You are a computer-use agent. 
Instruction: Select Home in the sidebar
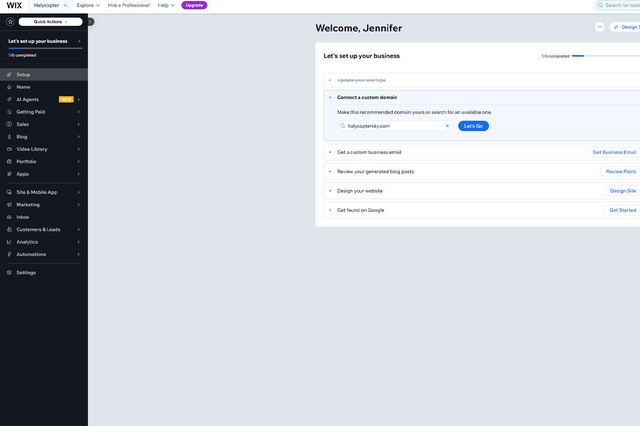pos(44,87)
